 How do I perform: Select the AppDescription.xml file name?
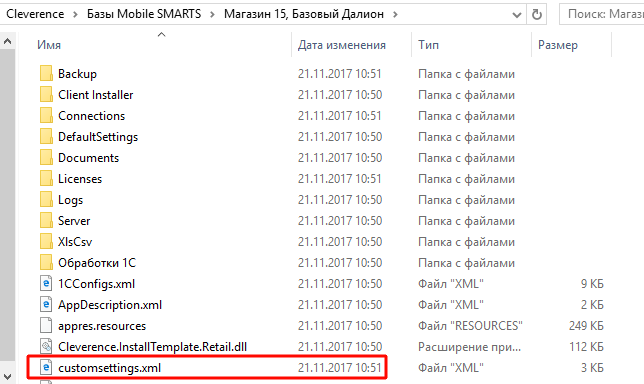coord(110,305)
